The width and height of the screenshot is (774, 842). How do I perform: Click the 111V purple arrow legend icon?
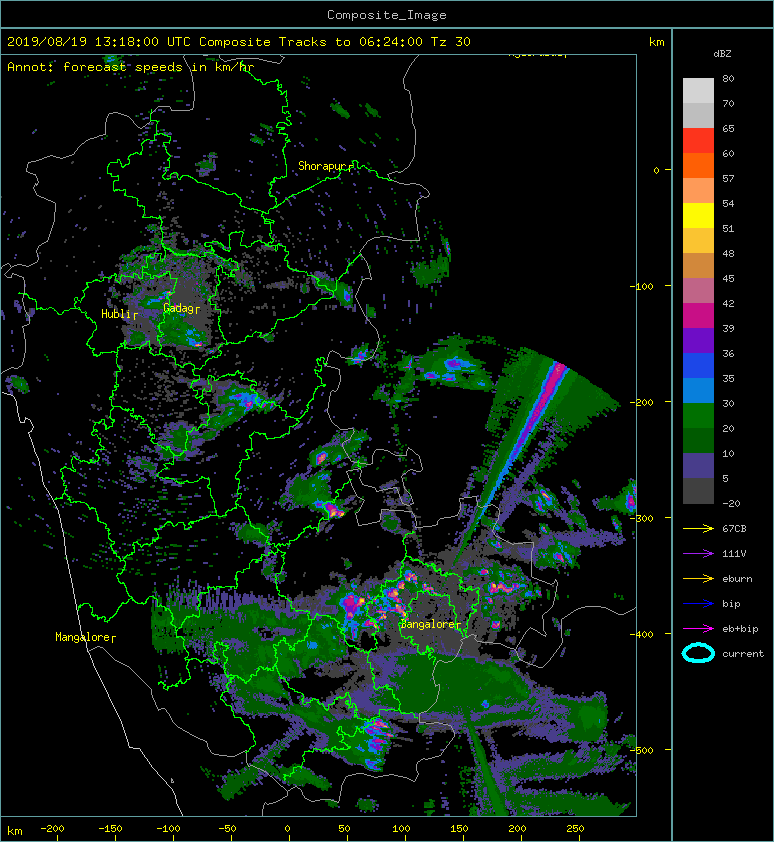pos(698,554)
